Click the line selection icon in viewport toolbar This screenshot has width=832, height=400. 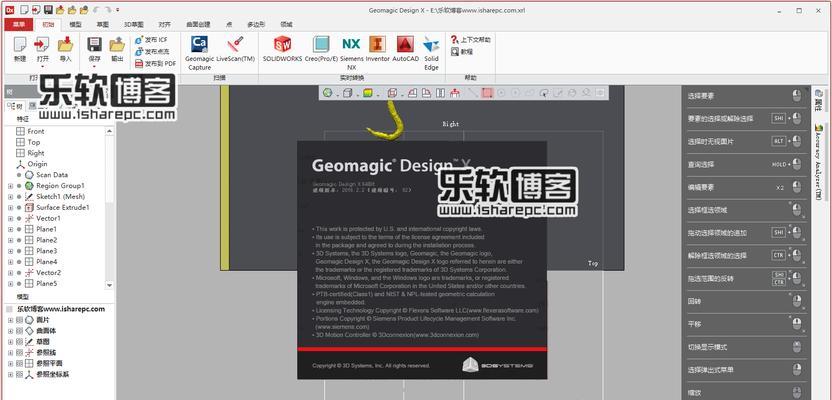[473, 93]
